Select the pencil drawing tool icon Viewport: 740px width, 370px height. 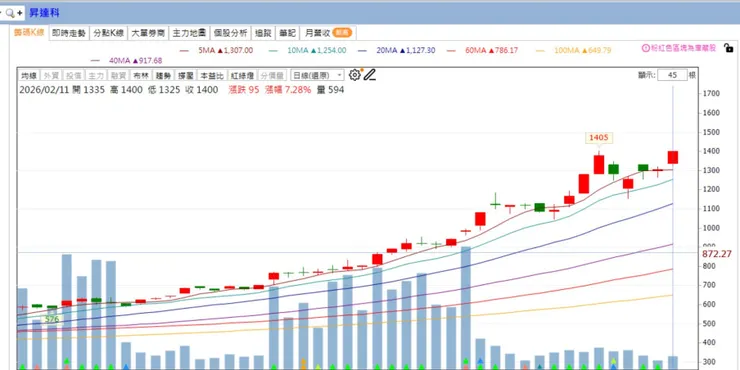(370, 75)
